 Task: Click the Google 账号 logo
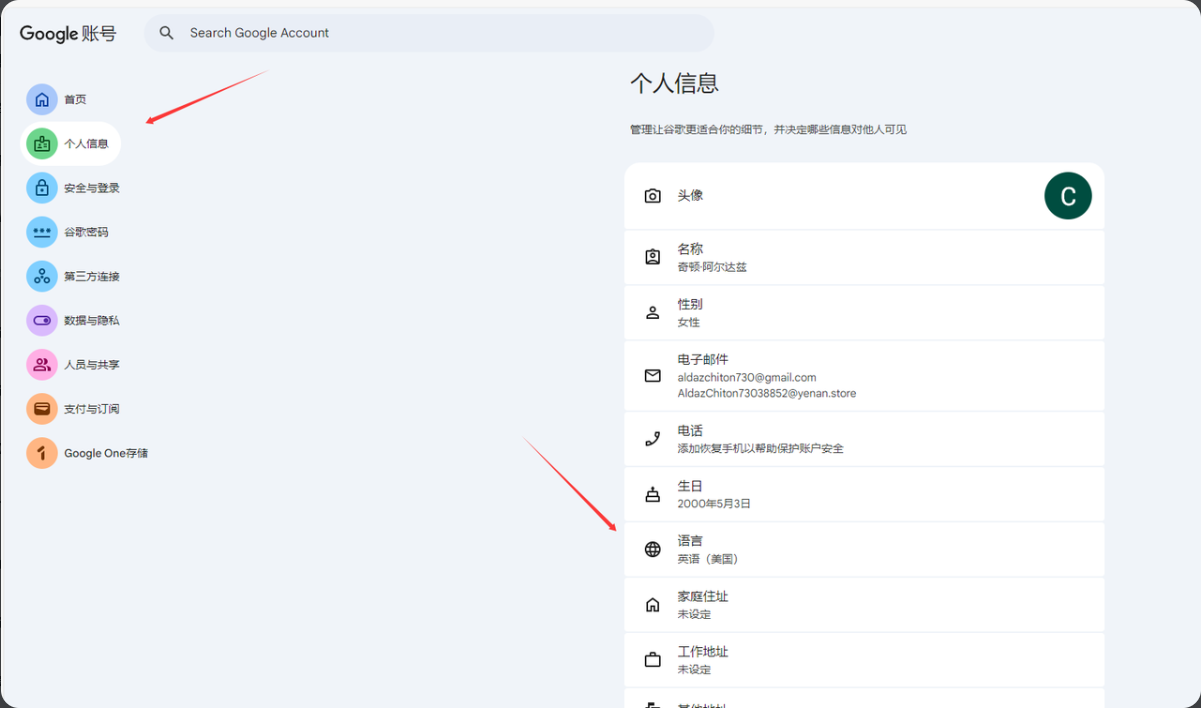(x=68, y=33)
